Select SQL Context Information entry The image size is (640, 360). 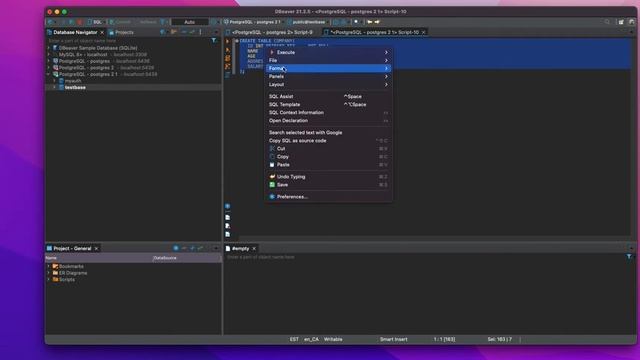[x=329, y=112]
